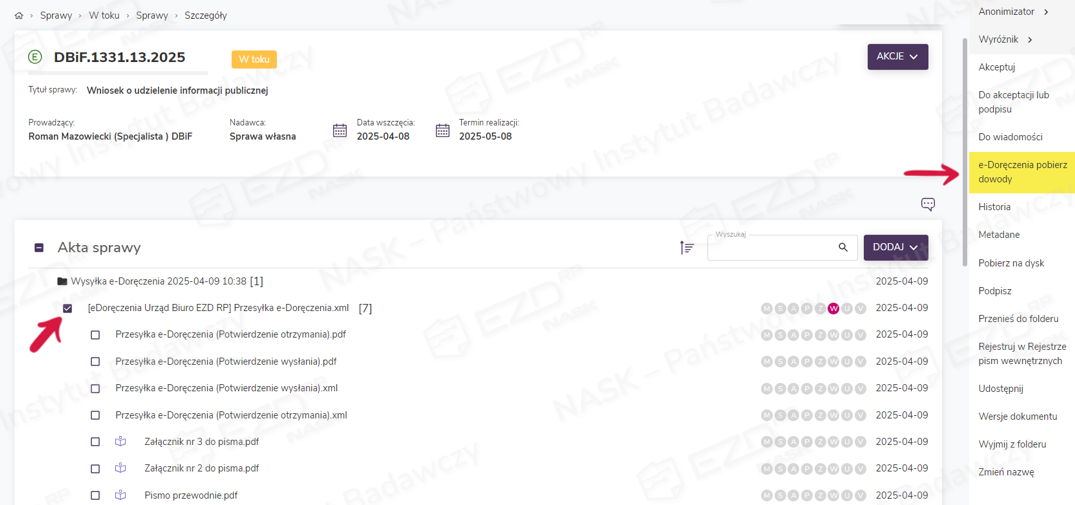Select e-Doręczenia pobierz dowody menu item

pos(1022,171)
